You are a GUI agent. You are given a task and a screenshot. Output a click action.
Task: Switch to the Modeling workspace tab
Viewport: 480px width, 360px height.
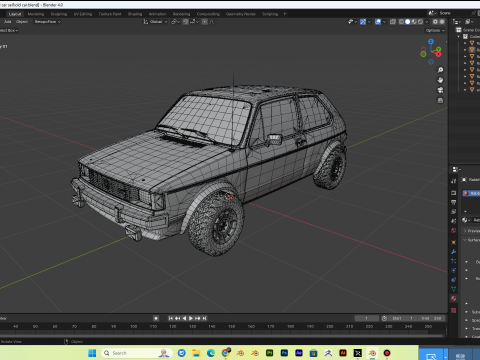tap(36, 14)
